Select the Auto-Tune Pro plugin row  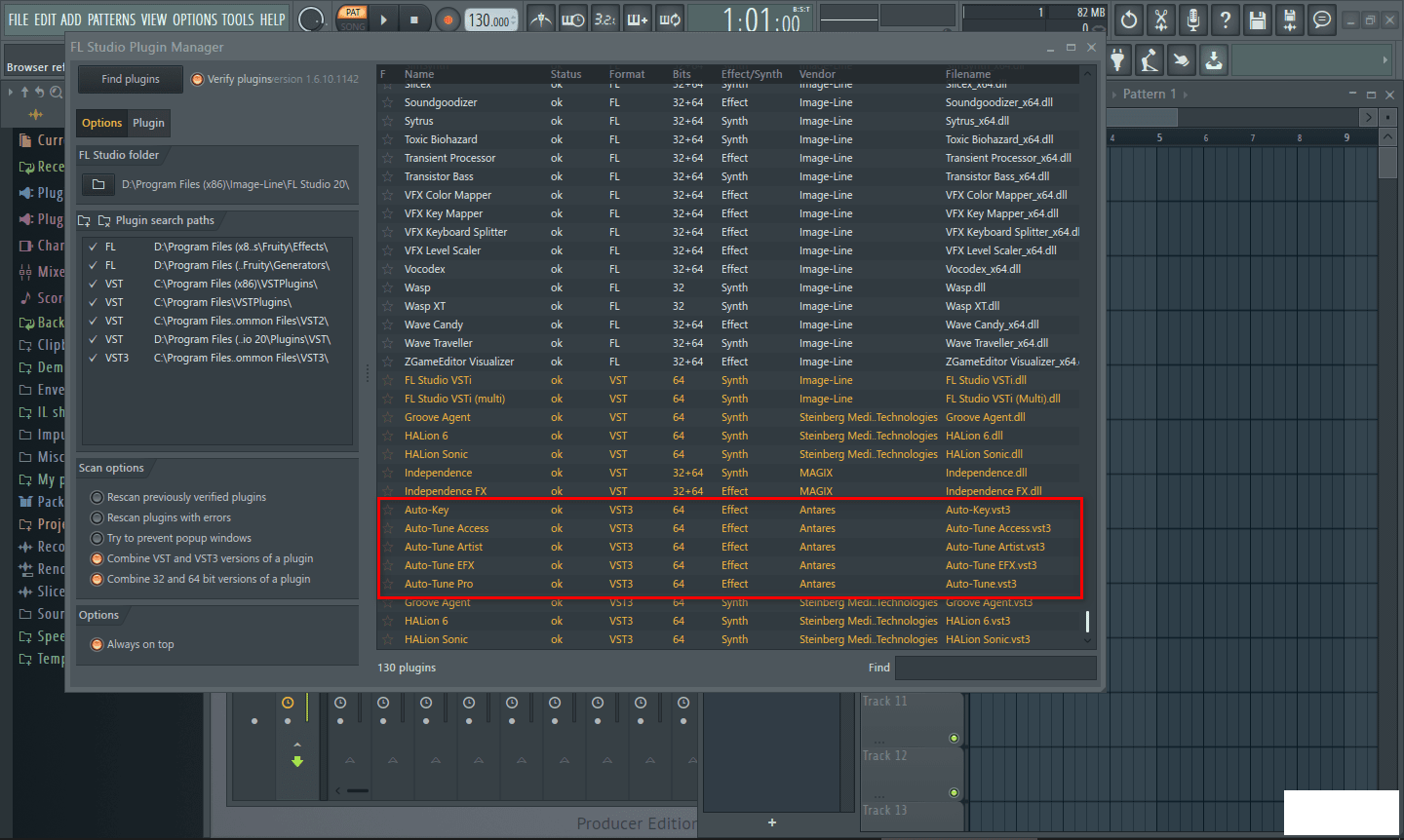(729, 584)
